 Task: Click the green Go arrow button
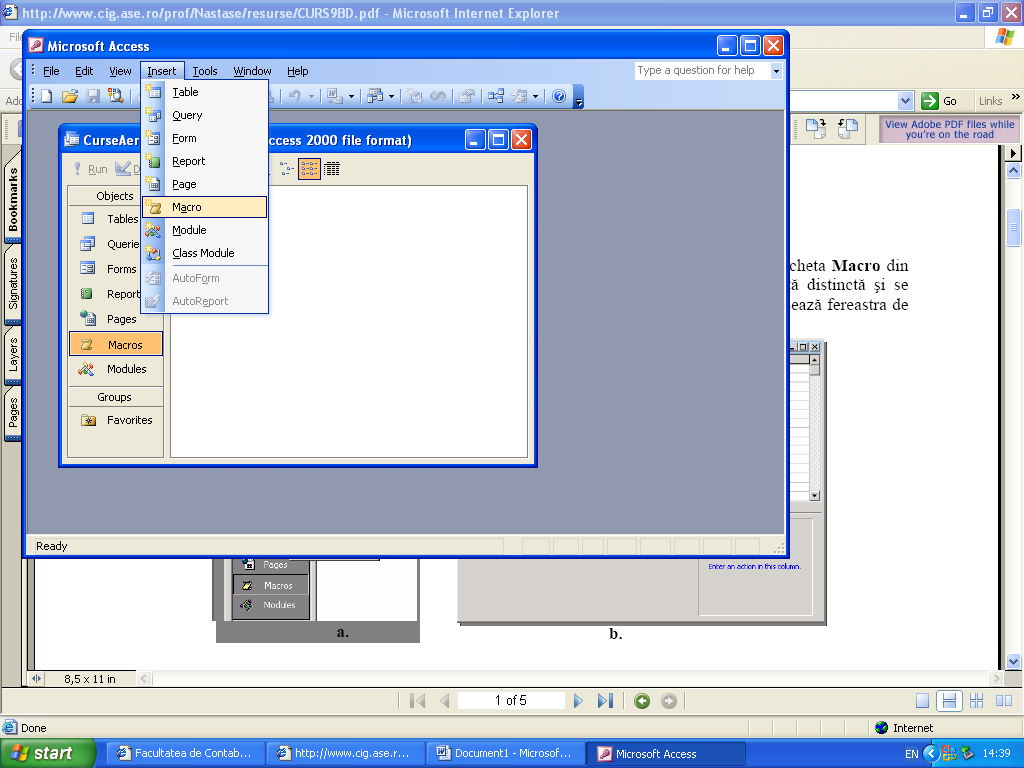(929, 101)
